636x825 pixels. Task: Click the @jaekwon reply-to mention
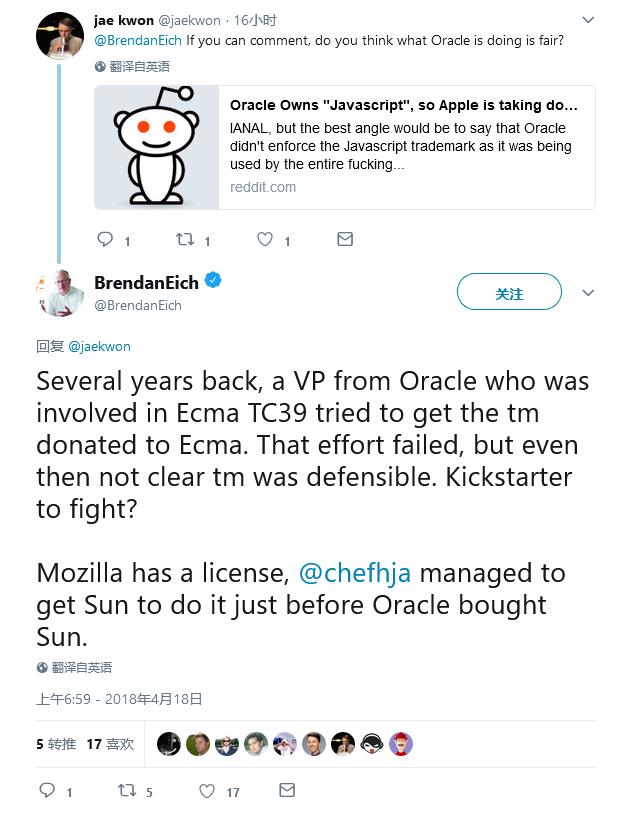tap(99, 346)
